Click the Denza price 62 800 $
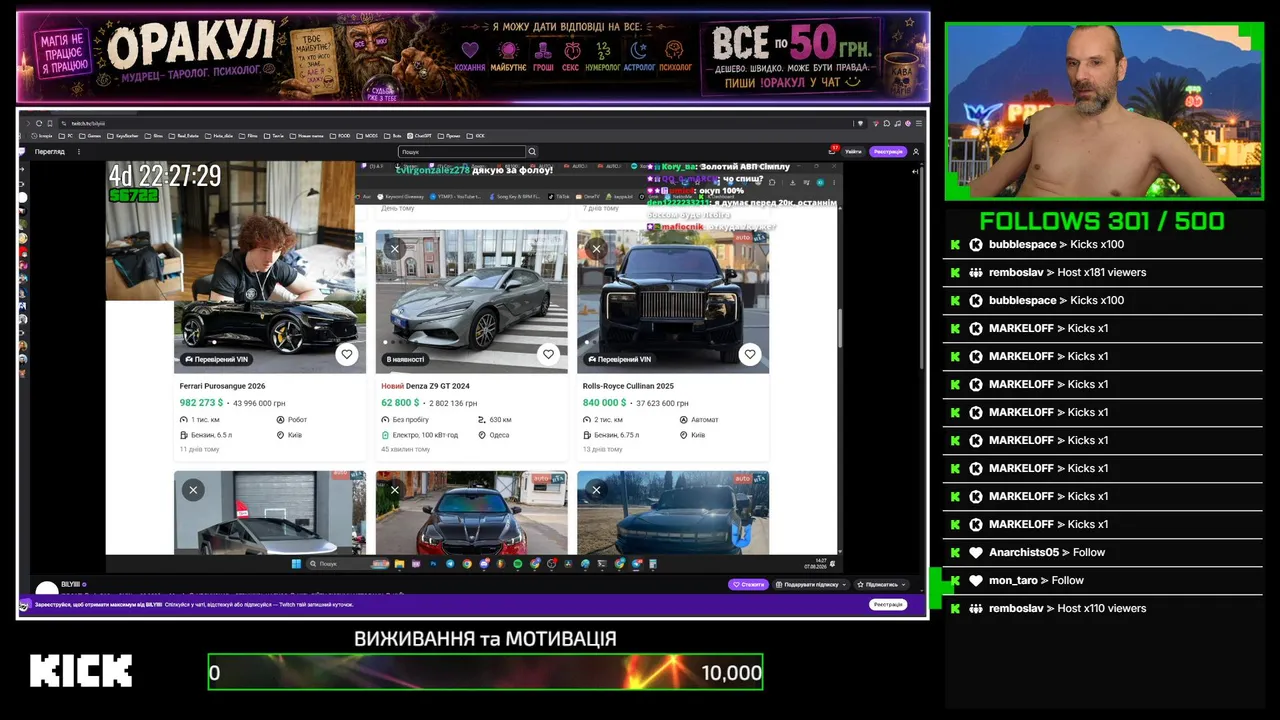The height and width of the screenshot is (720, 1280). [x=398, y=403]
